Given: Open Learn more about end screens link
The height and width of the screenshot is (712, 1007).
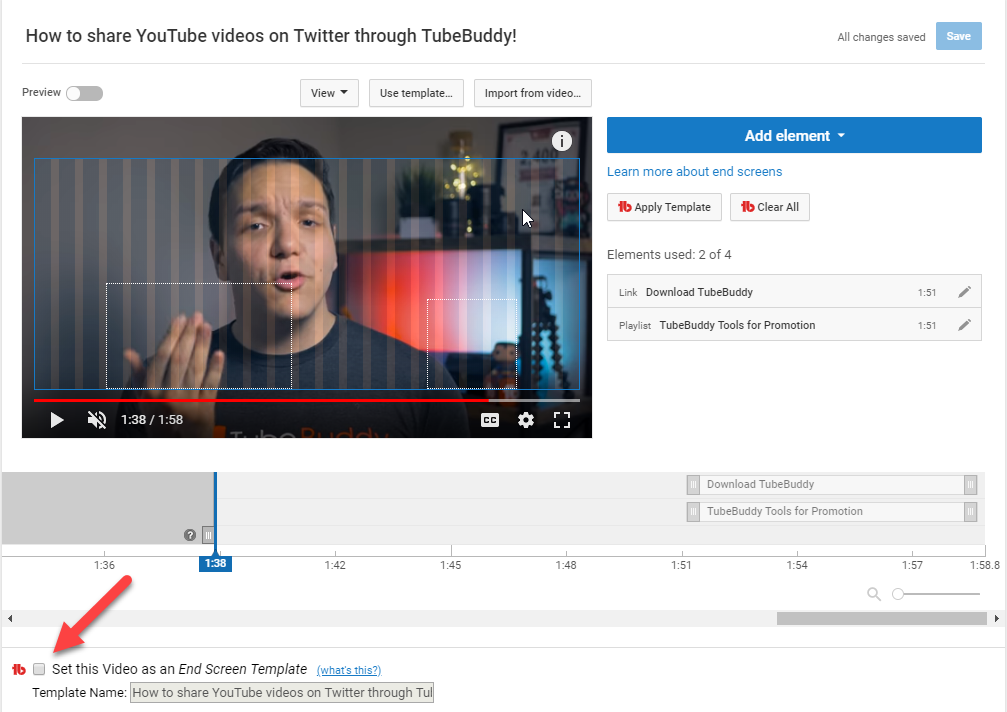Looking at the screenshot, I should (x=694, y=171).
